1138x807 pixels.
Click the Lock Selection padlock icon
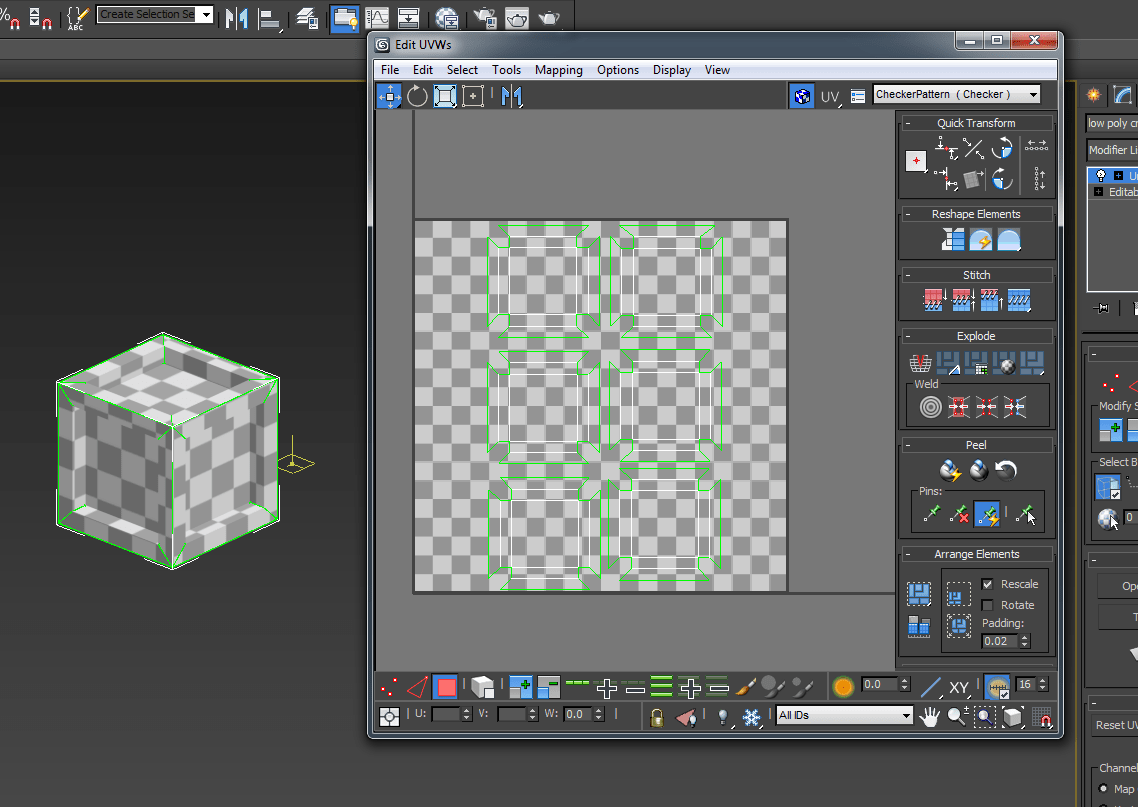click(x=656, y=717)
